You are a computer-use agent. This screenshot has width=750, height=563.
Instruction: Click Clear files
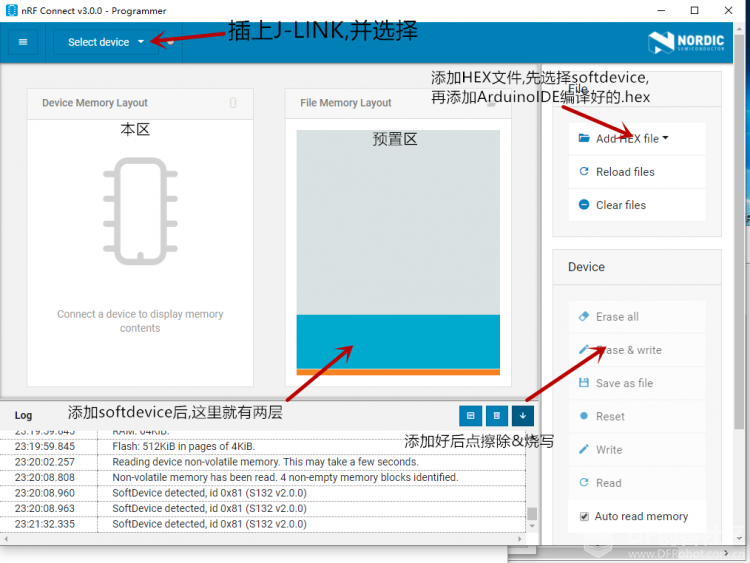(637, 205)
